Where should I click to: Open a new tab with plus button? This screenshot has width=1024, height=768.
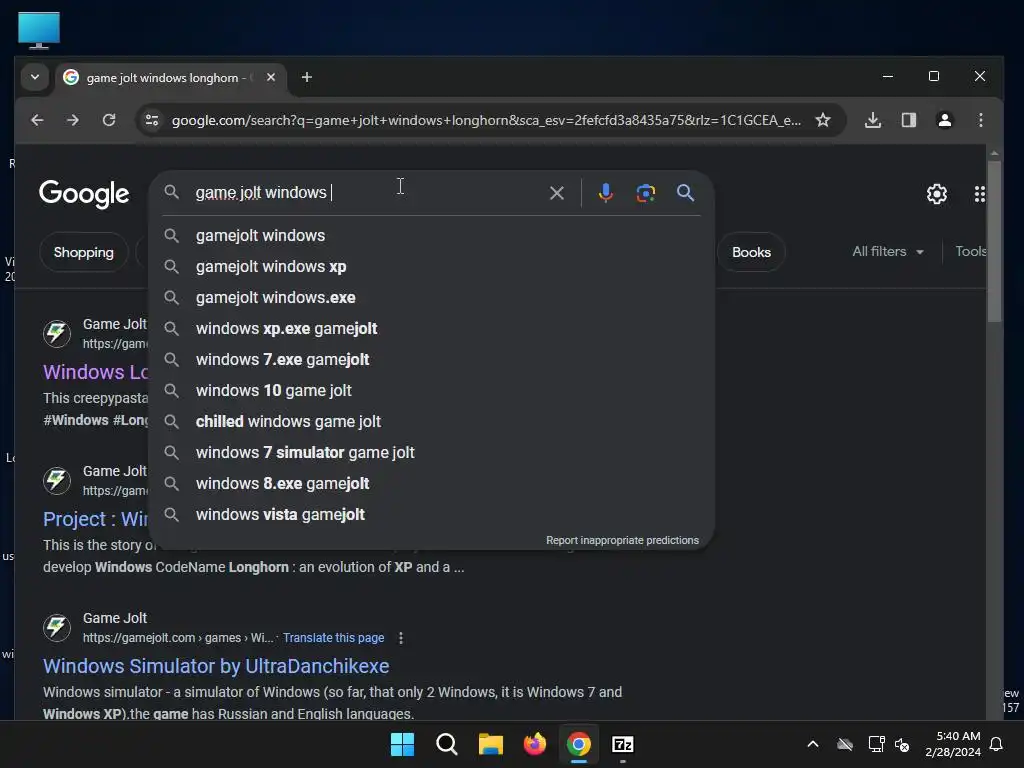[x=306, y=77]
